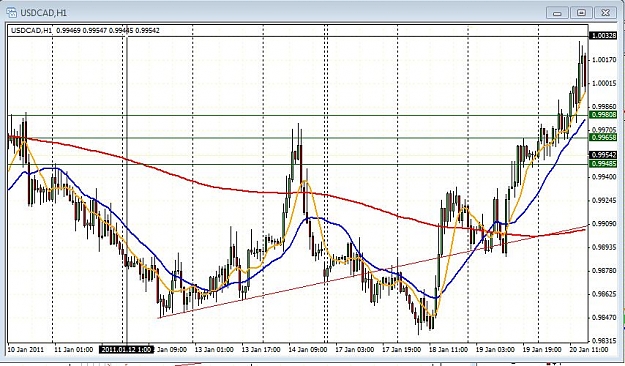Click the 1.00015 price scale value
This screenshot has height=366, width=625.
[604, 83]
